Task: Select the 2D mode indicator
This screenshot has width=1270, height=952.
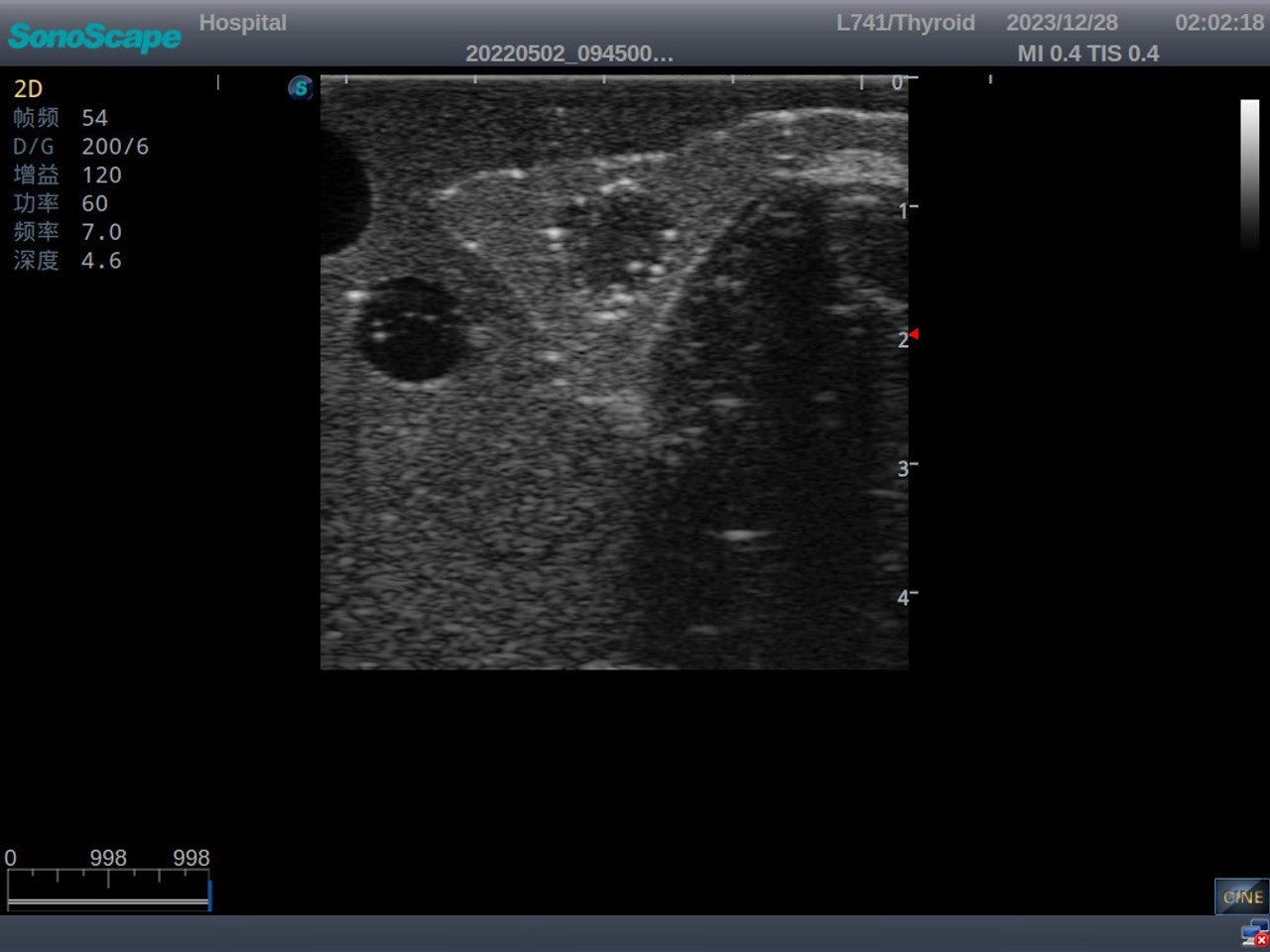Action: [28, 88]
